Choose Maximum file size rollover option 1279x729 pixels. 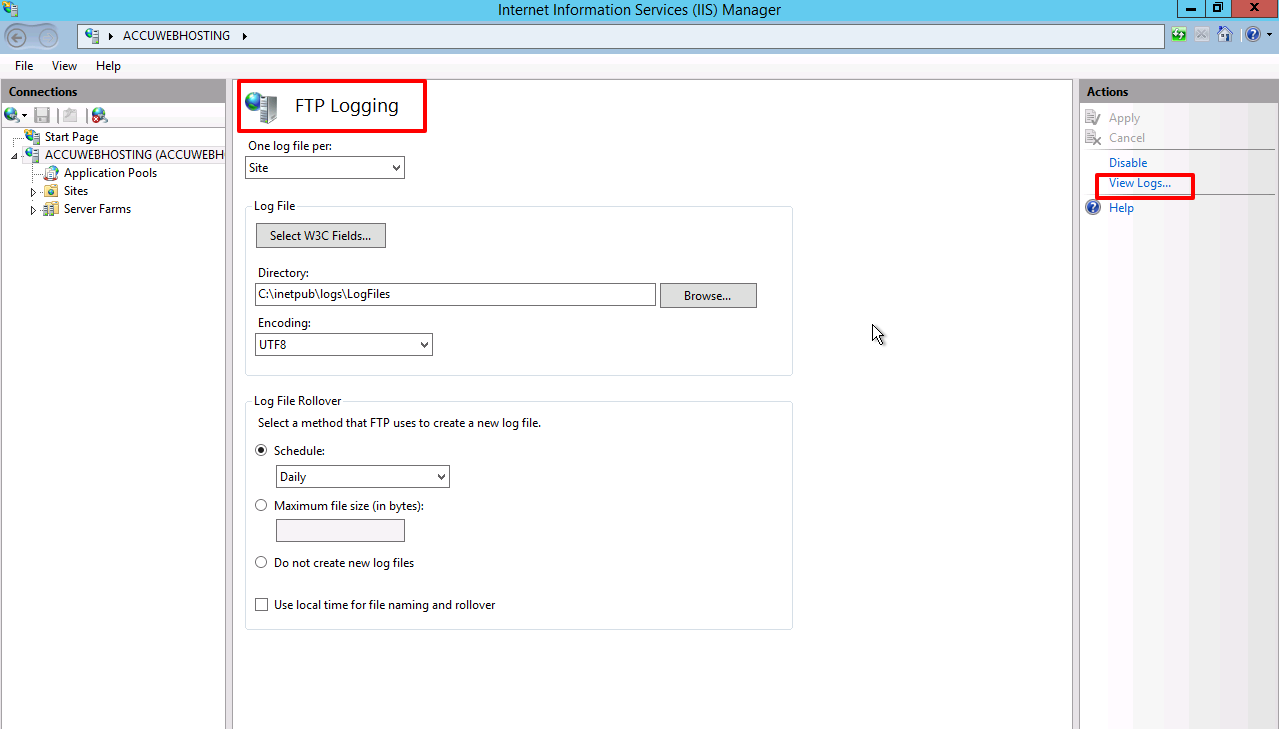coord(261,505)
